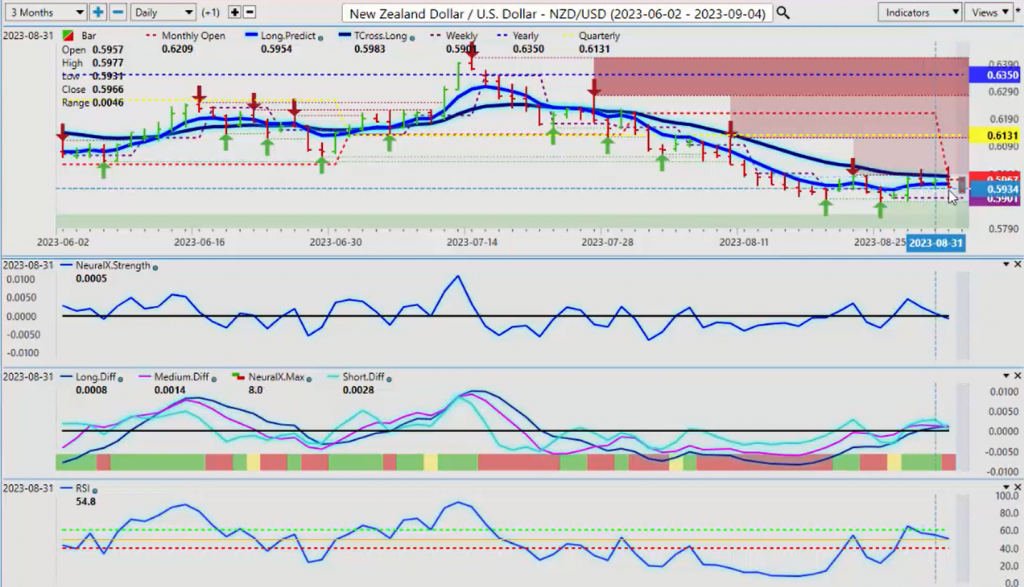Click the Range value 0.0046

pyautogui.click(x=108, y=103)
